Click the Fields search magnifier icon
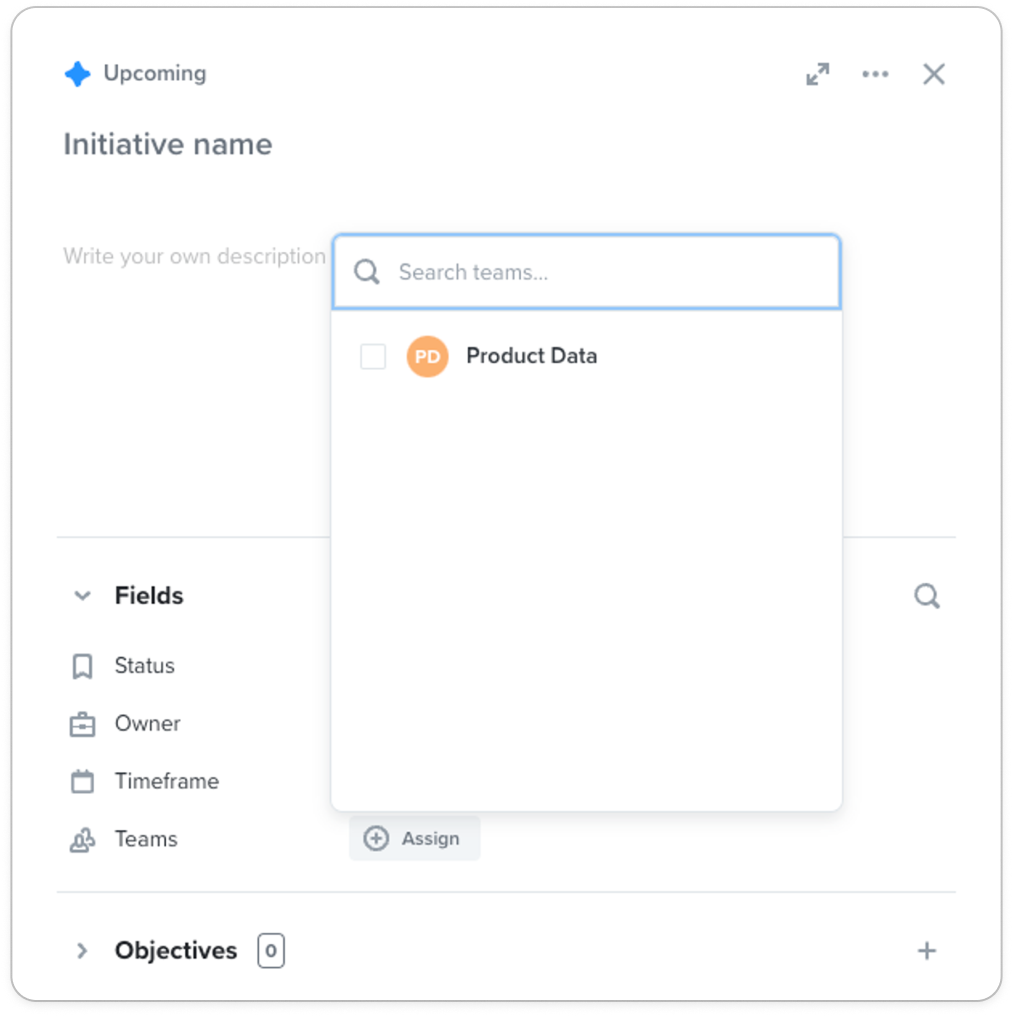 (927, 595)
